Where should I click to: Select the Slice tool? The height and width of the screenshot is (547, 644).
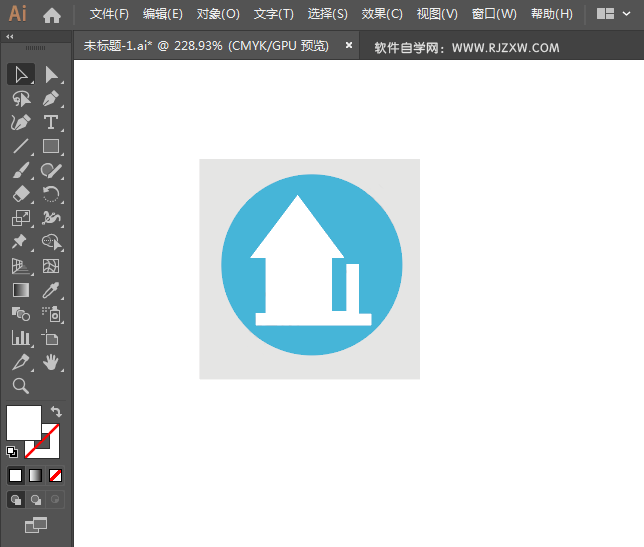21,362
